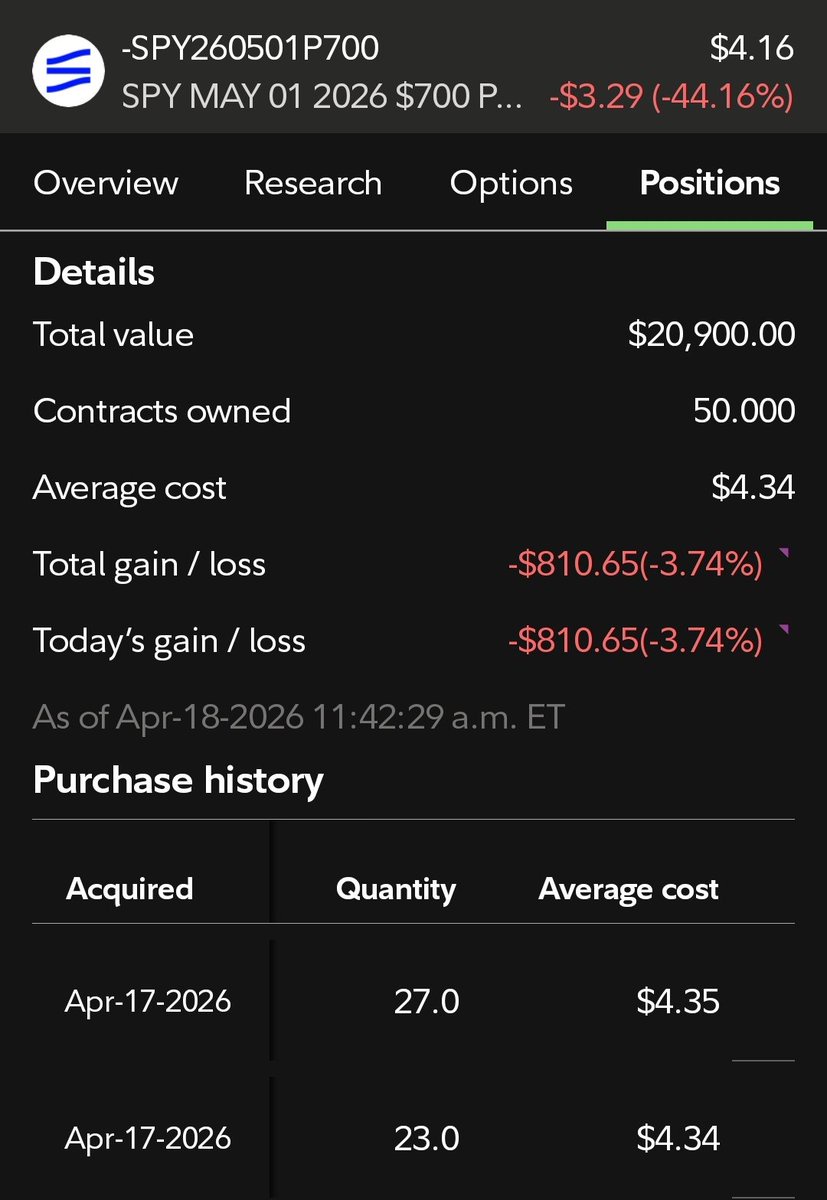This screenshot has width=827, height=1200.
Task: Switch to the Research tab
Action: 313,183
